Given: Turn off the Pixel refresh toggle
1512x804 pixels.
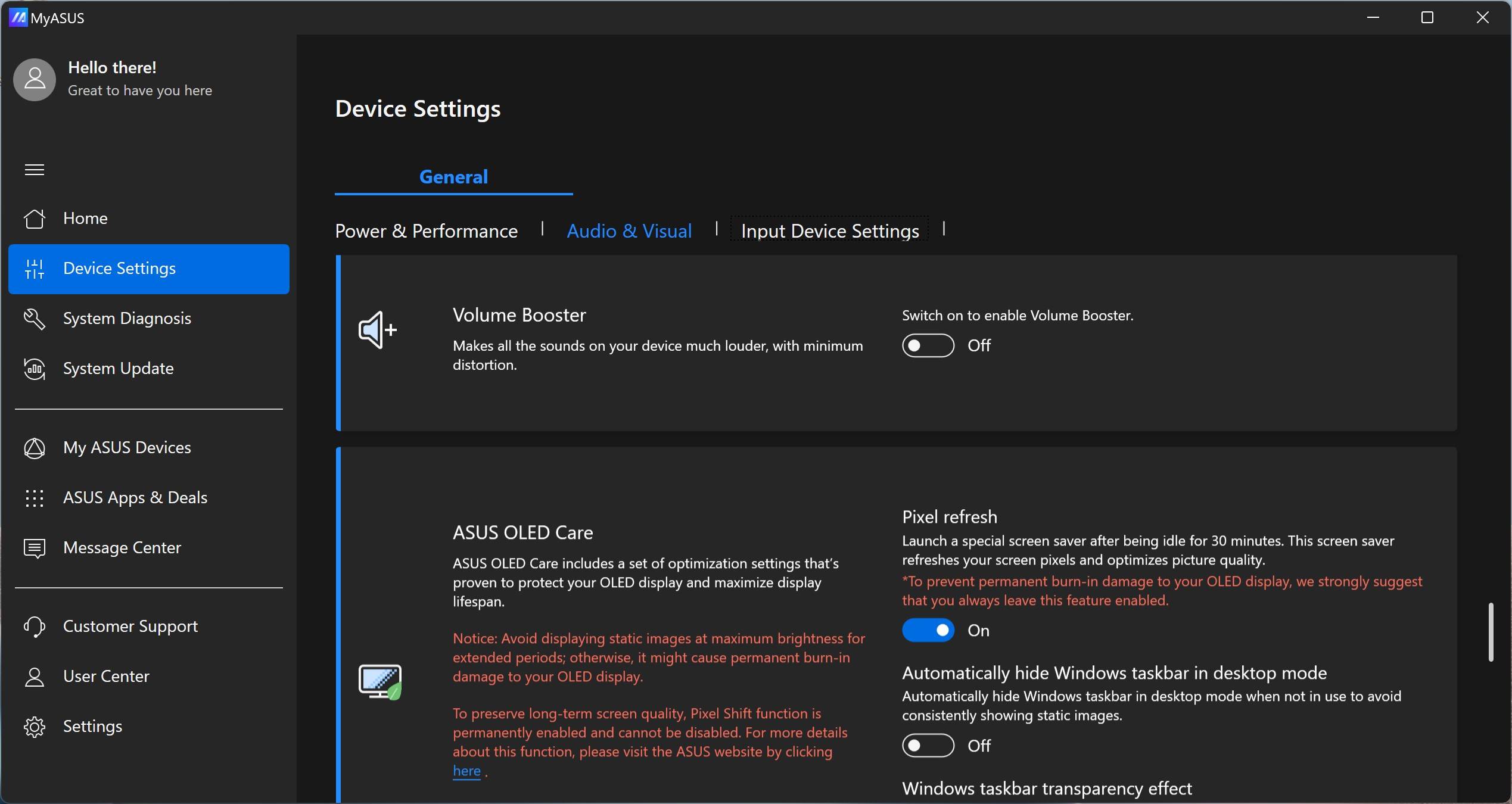Looking at the screenshot, I should click(928, 630).
